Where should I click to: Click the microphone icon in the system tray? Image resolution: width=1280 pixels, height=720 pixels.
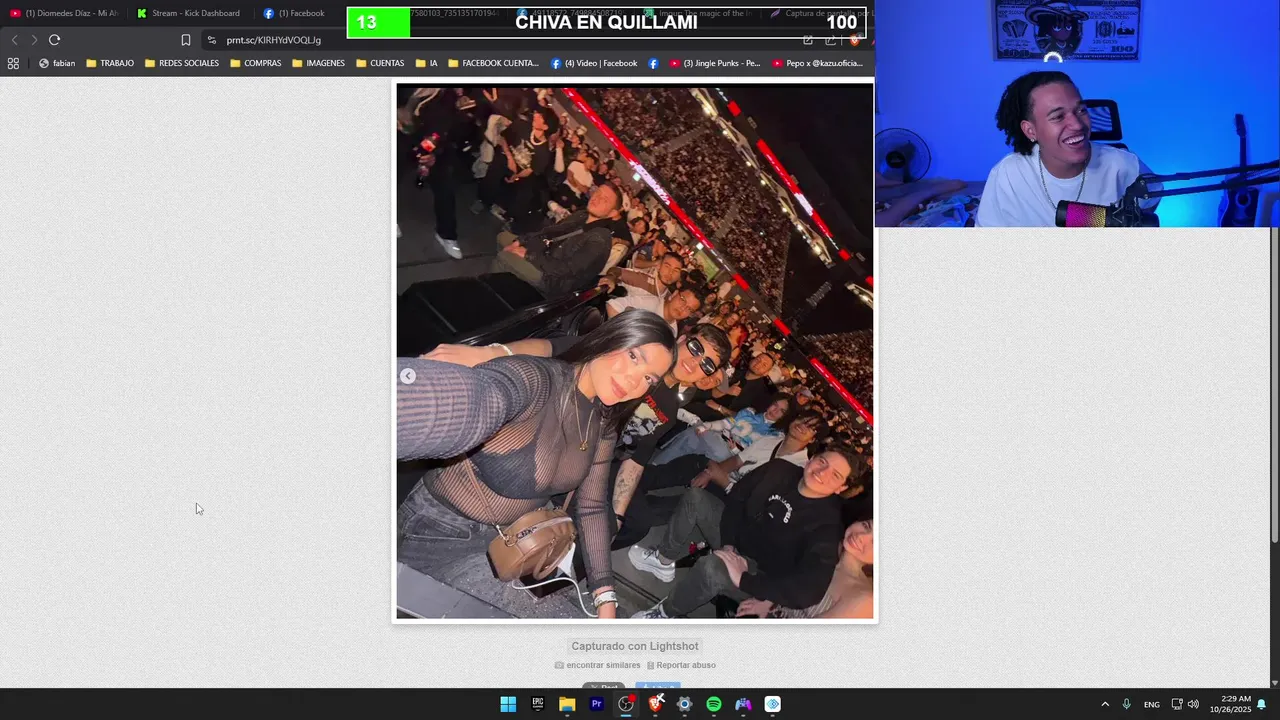(x=1127, y=704)
